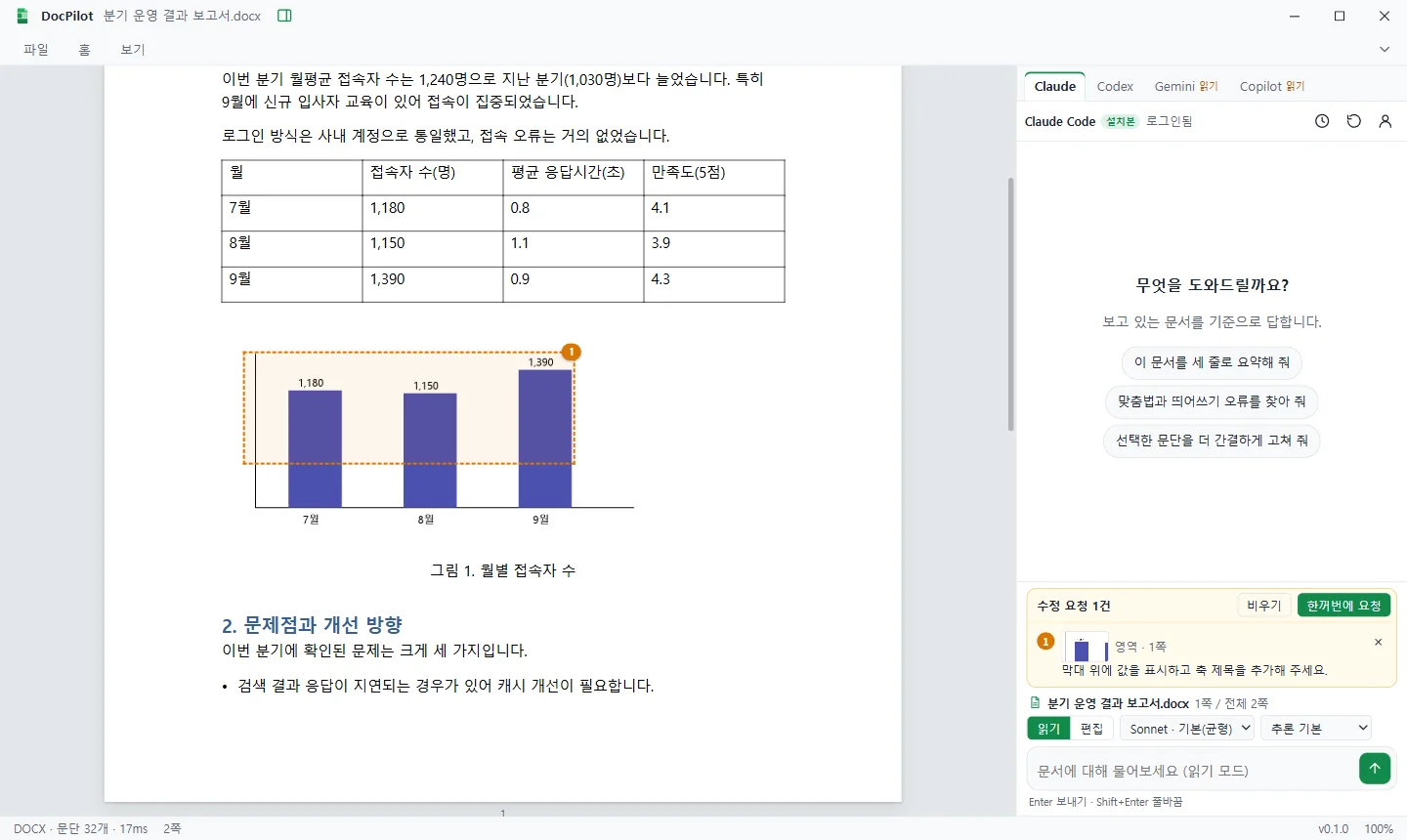
Task: Send the message with the arrow button
Action: (1374, 769)
